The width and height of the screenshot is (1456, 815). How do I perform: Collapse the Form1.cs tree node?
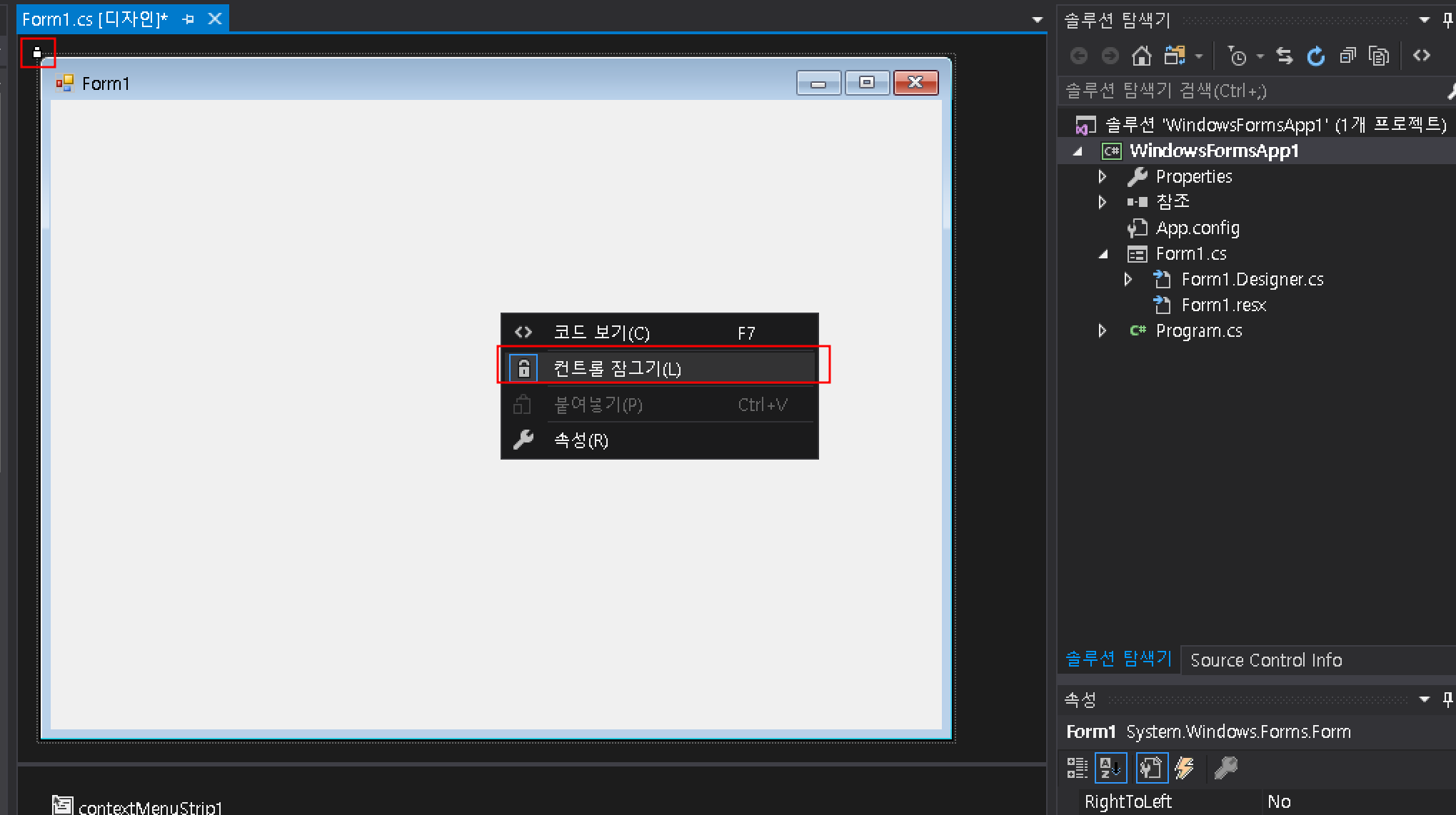click(x=1103, y=254)
